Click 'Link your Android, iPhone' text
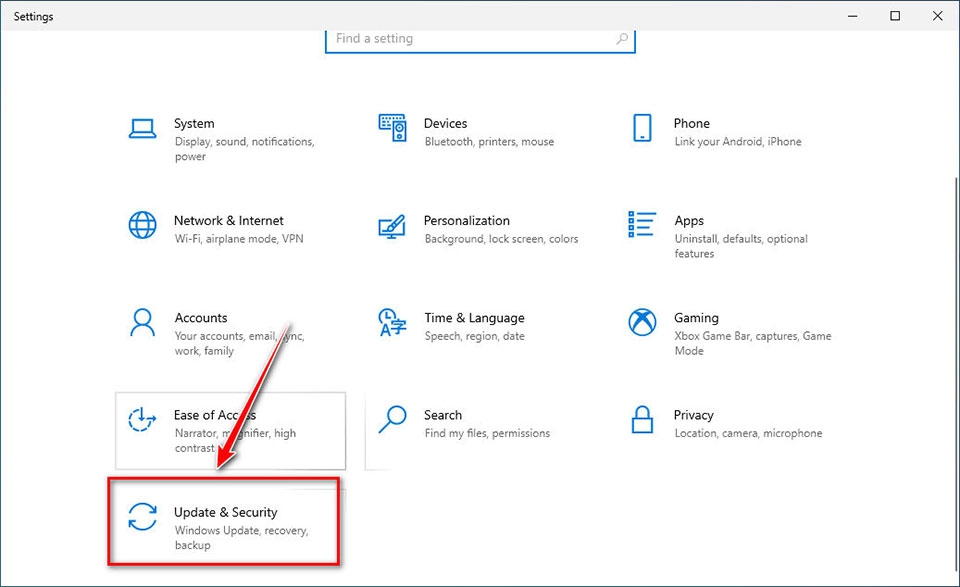Image resolution: width=960 pixels, height=587 pixels. (738, 141)
